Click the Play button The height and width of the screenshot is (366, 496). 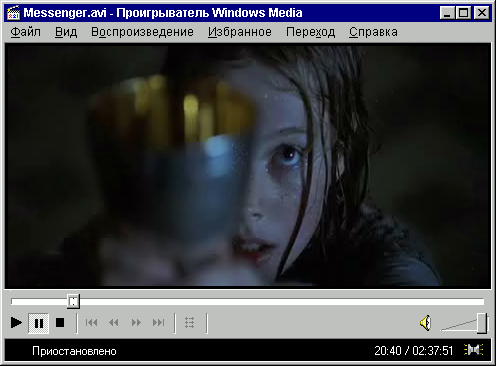click(x=16, y=323)
